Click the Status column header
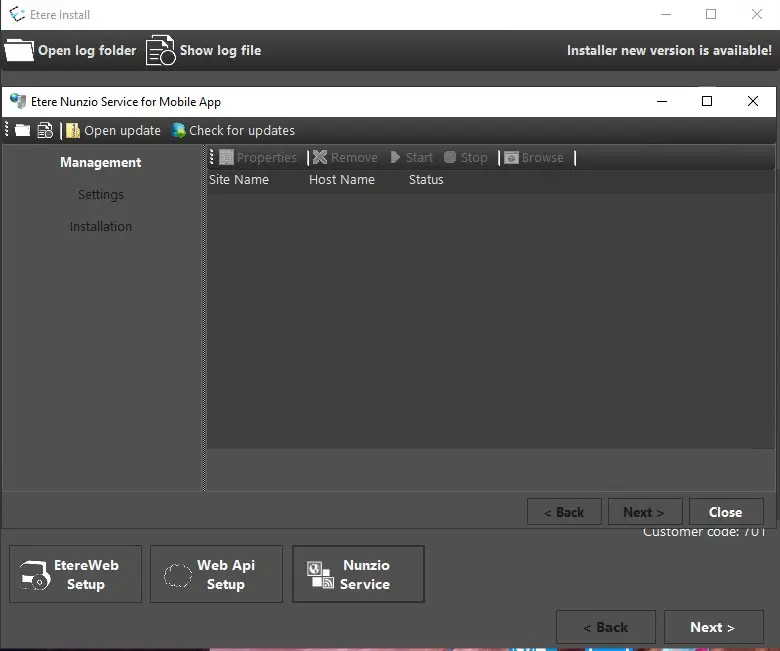The width and height of the screenshot is (780, 651). point(426,180)
